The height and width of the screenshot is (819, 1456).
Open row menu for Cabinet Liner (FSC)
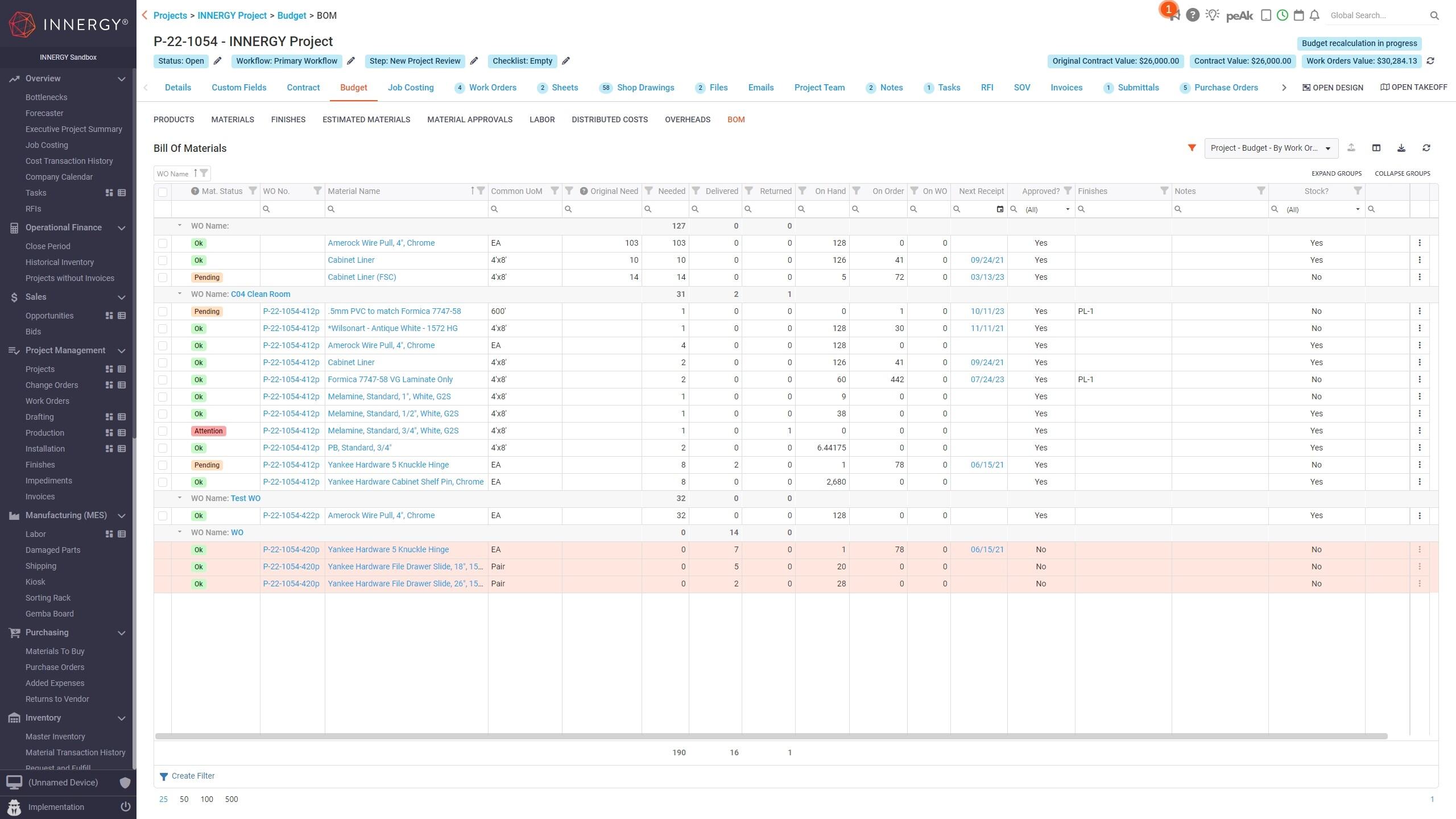(x=1419, y=277)
